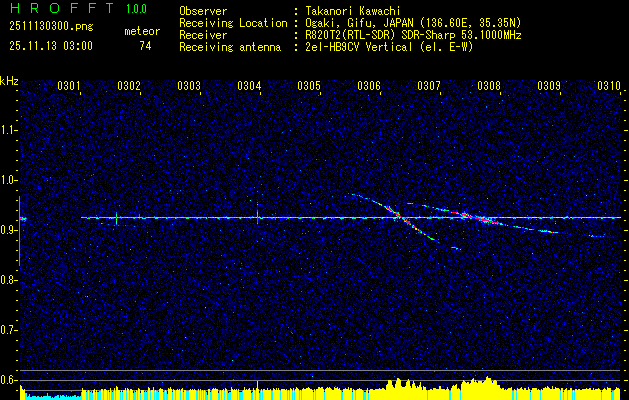Click the 0.7 frequency axis label
The image size is (629, 400).
pyautogui.click(x=8, y=330)
